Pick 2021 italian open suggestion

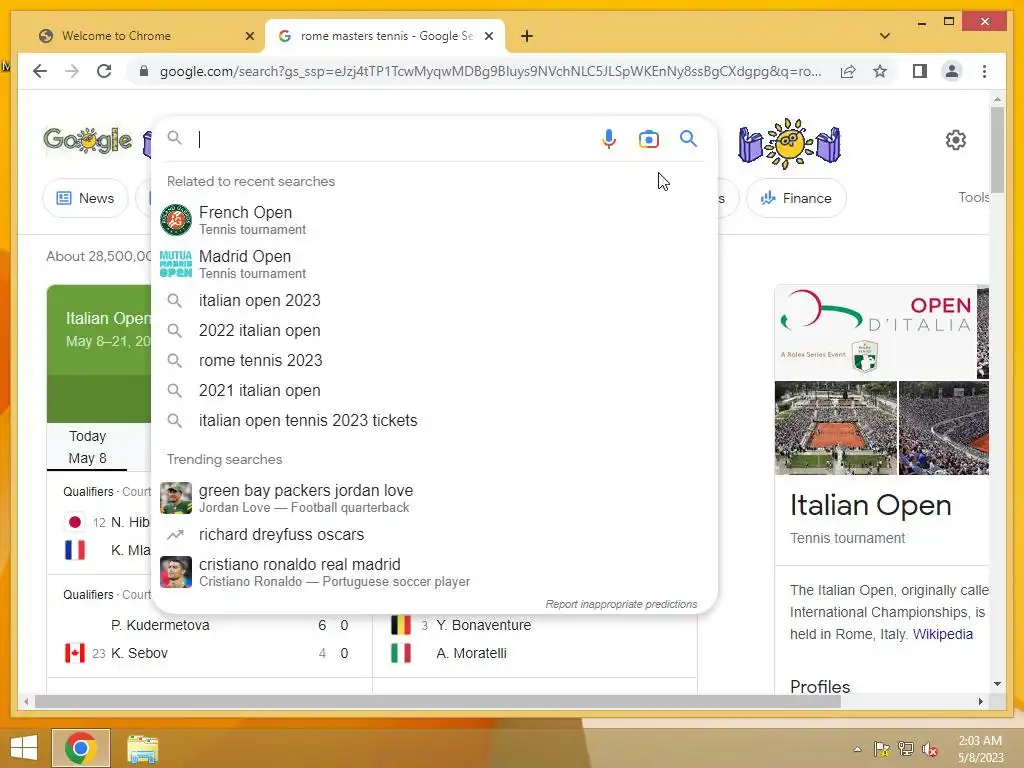pyautogui.click(x=434, y=391)
